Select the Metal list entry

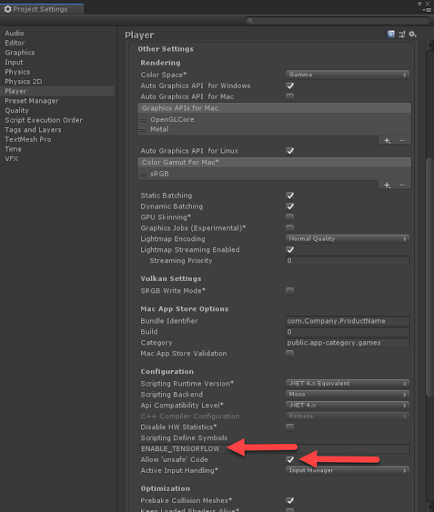159,129
